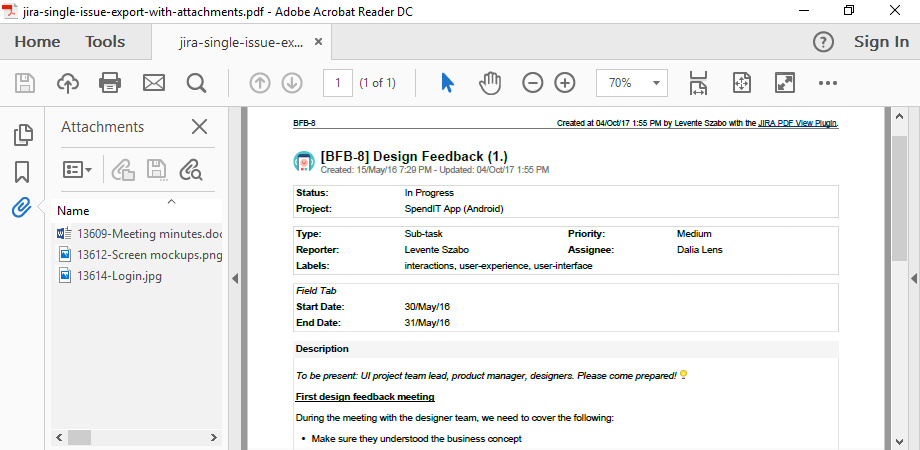Switch to the Home tab
The height and width of the screenshot is (450, 920).
click(37, 42)
